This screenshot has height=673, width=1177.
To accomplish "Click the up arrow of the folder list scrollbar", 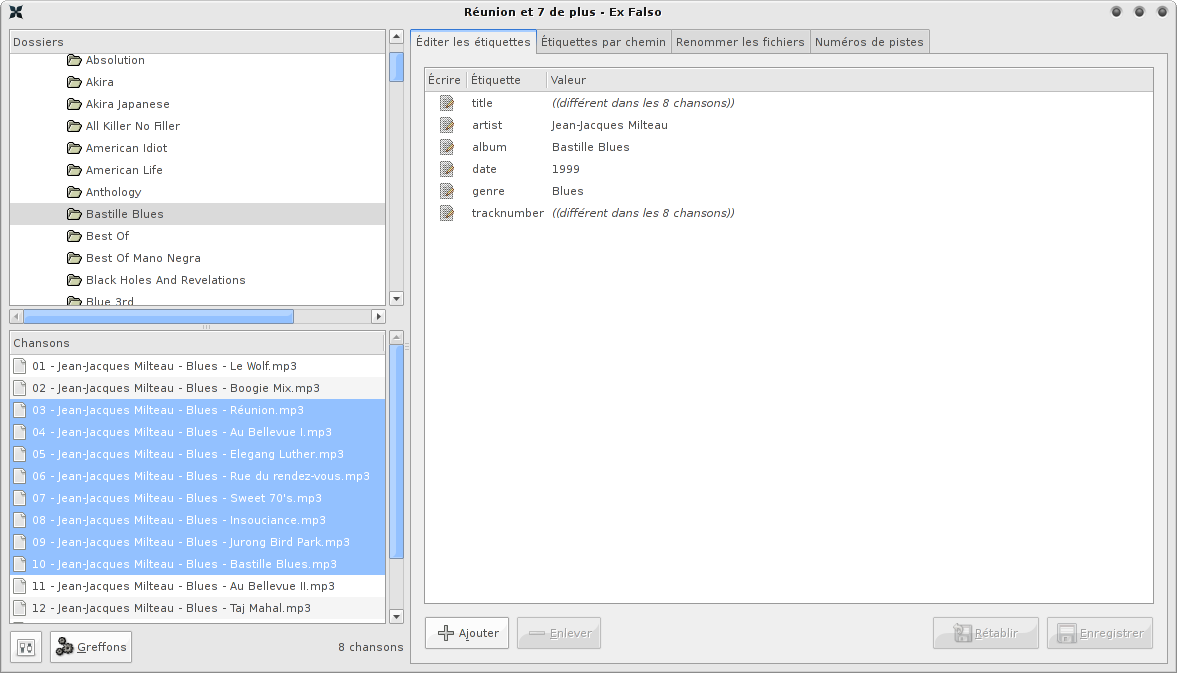I will [x=396, y=37].
